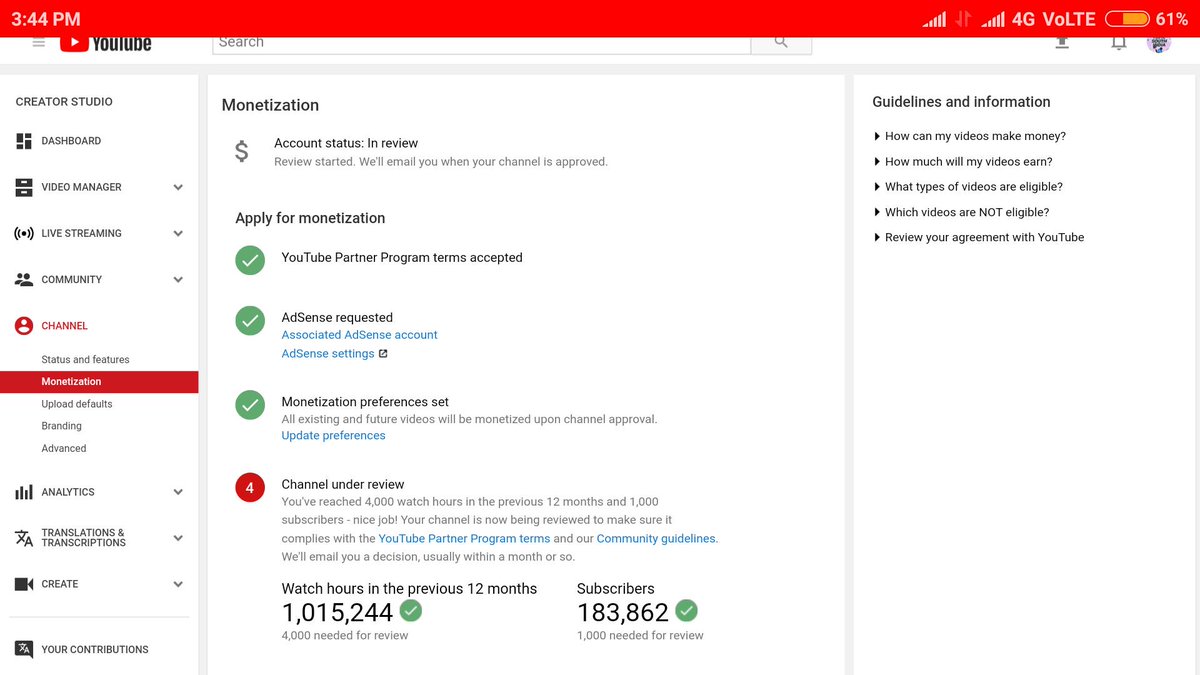
Task: Open the hamburger menu icon
Action: (39, 42)
